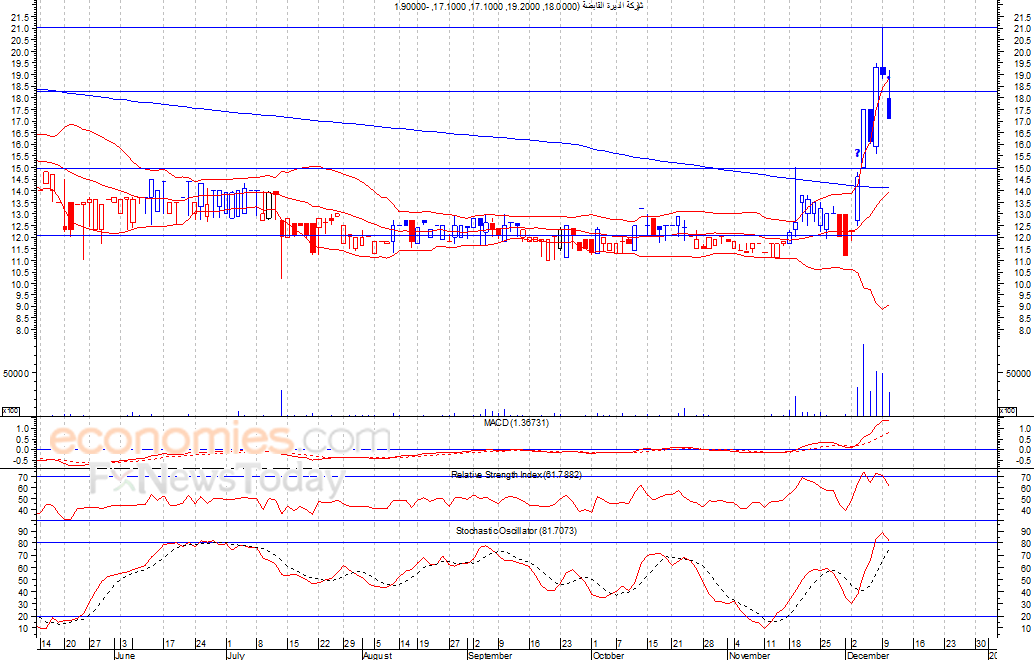
Task: Click the October month label on time axis
Action: [607, 656]
